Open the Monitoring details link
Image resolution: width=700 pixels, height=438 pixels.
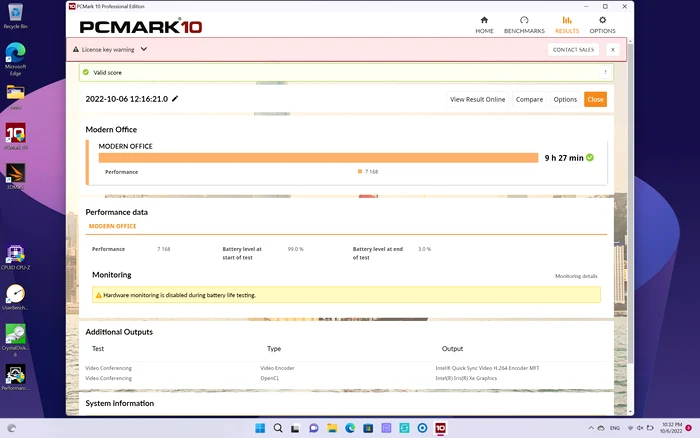pyautogui.click(x=576, y=276)
